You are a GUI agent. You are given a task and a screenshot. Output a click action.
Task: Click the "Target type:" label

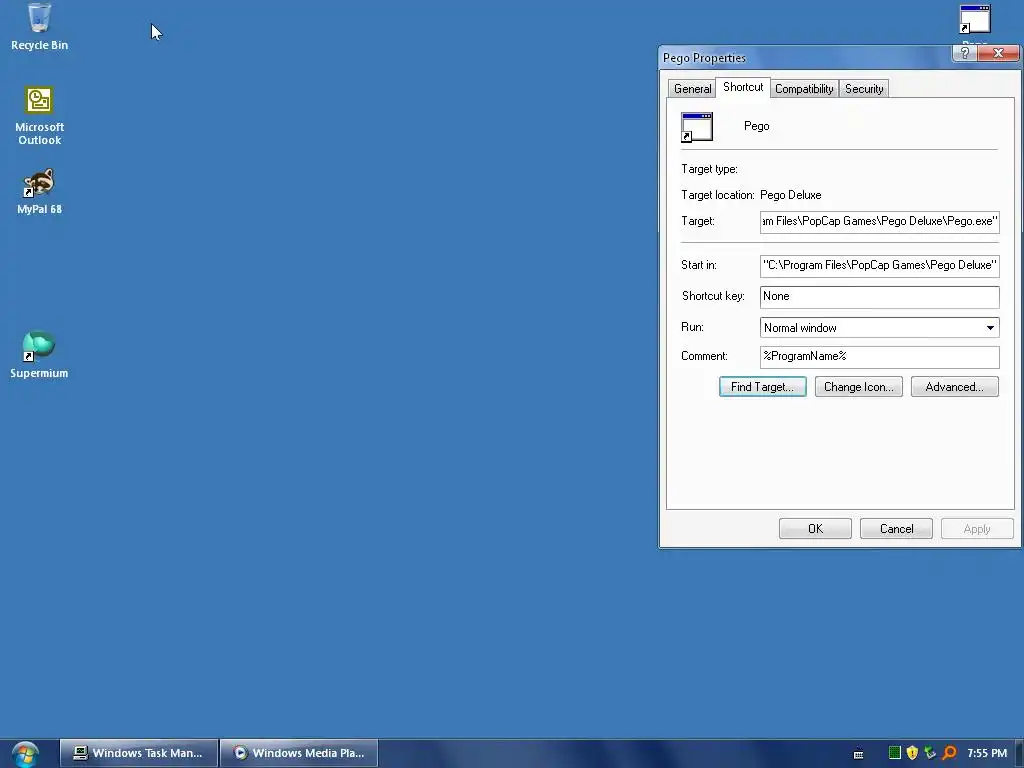point(709,169)
